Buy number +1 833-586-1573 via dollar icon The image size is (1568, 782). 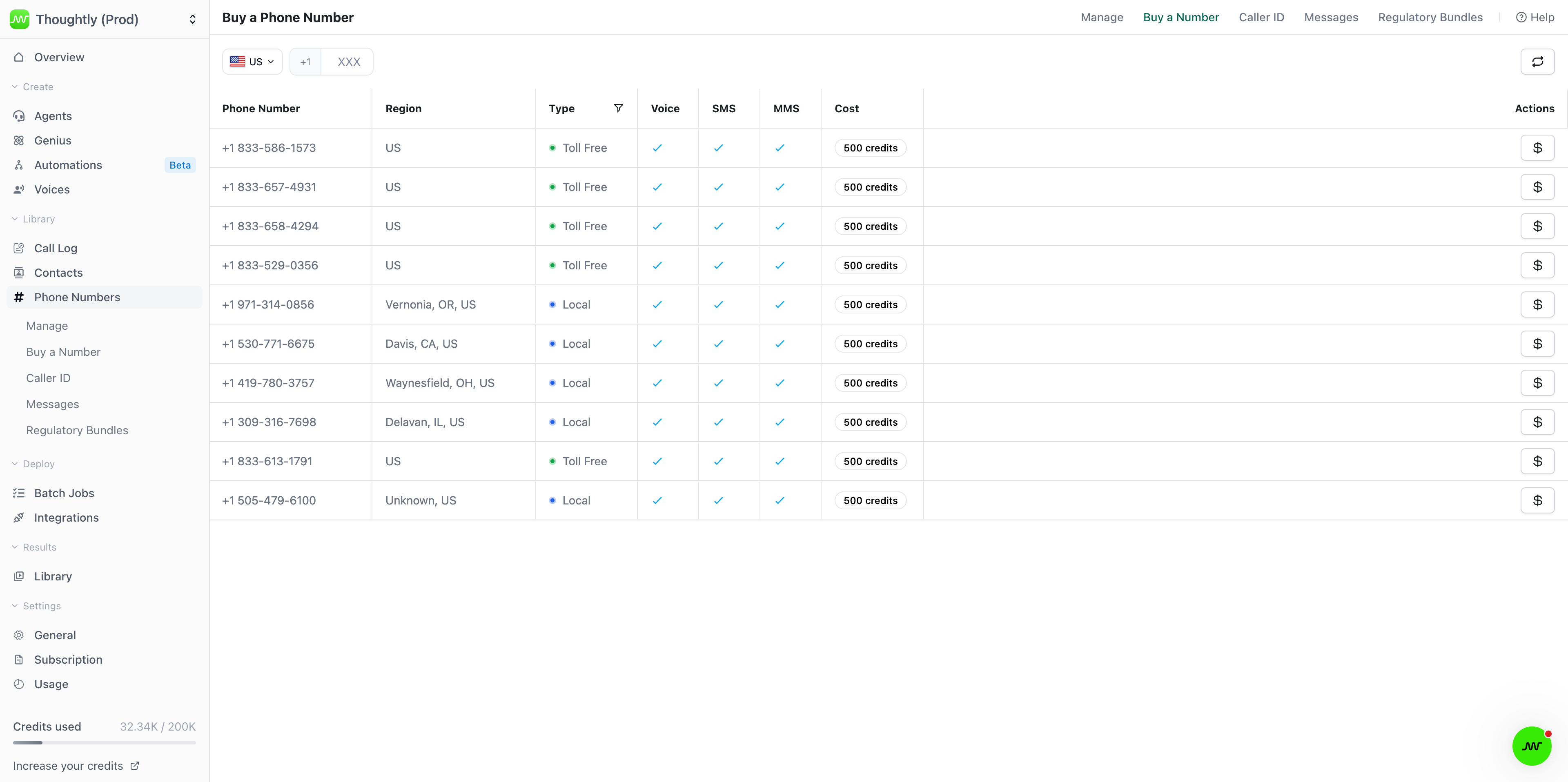coord(1537,148)
